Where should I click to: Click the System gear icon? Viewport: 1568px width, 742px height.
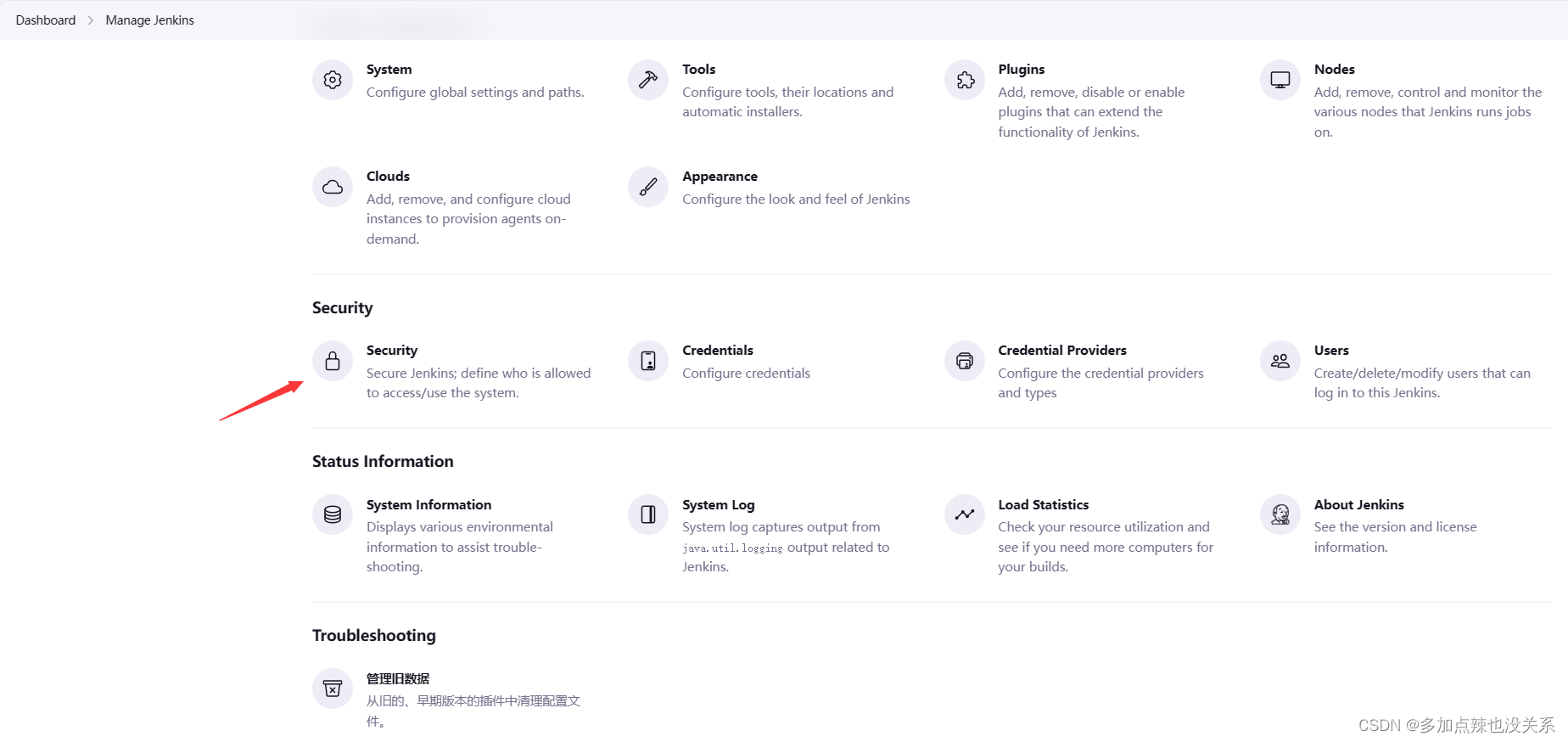(x=333, y=80)
